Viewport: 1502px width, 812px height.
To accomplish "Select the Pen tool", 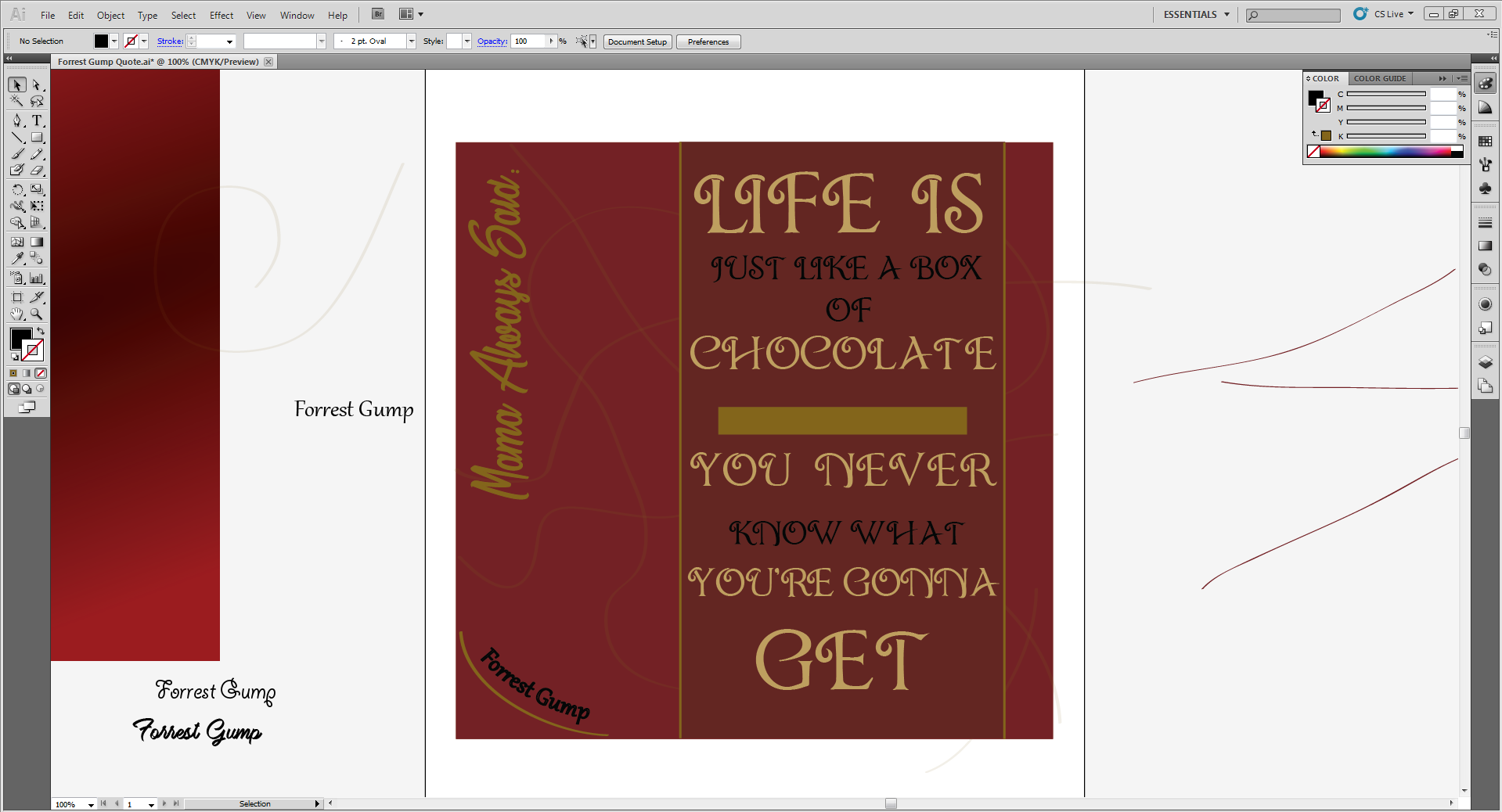I will (x=17, y=120).
